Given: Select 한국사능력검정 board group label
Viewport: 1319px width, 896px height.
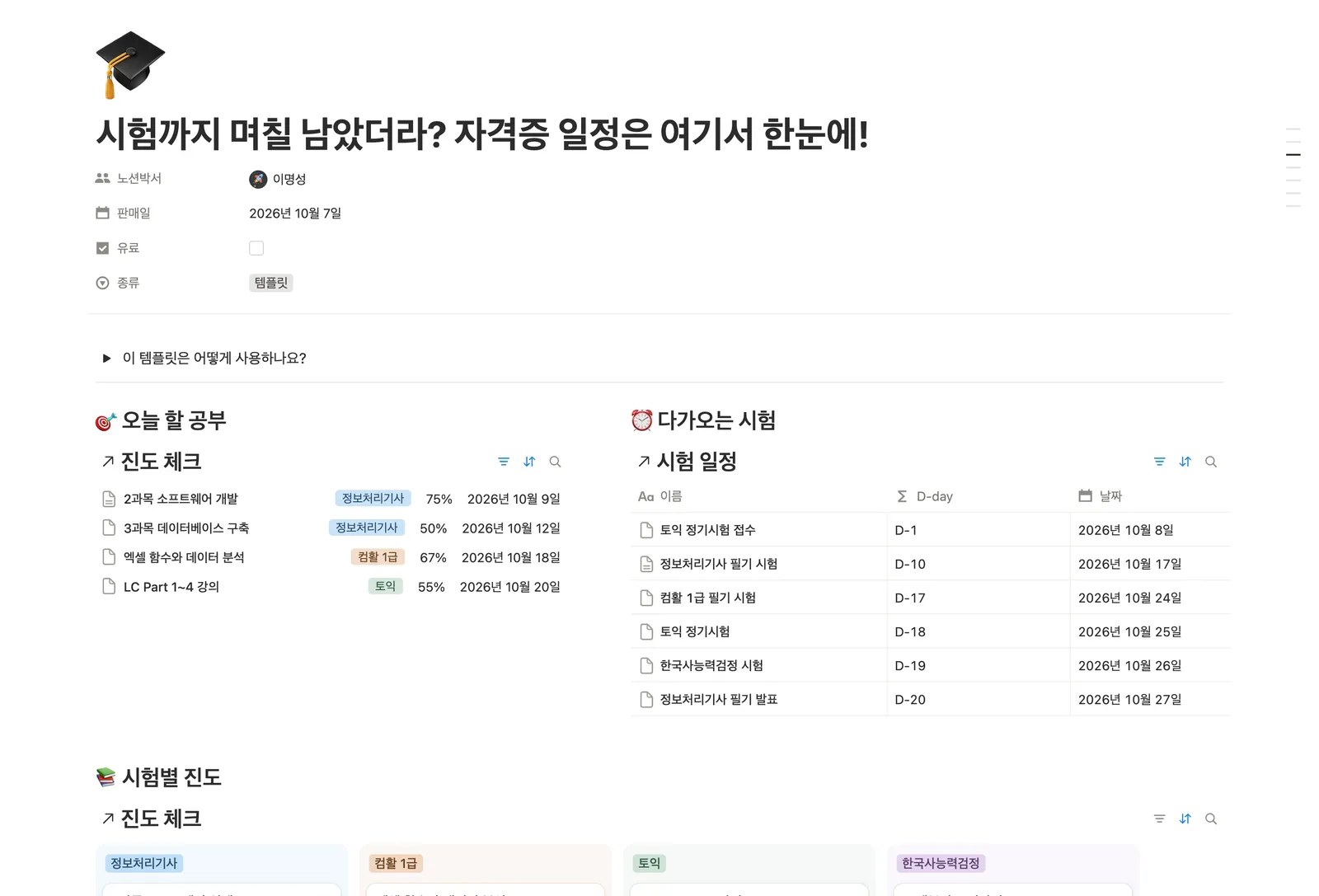Looking at the screenshot, I should pyautogui.click(x=941, y=863).
